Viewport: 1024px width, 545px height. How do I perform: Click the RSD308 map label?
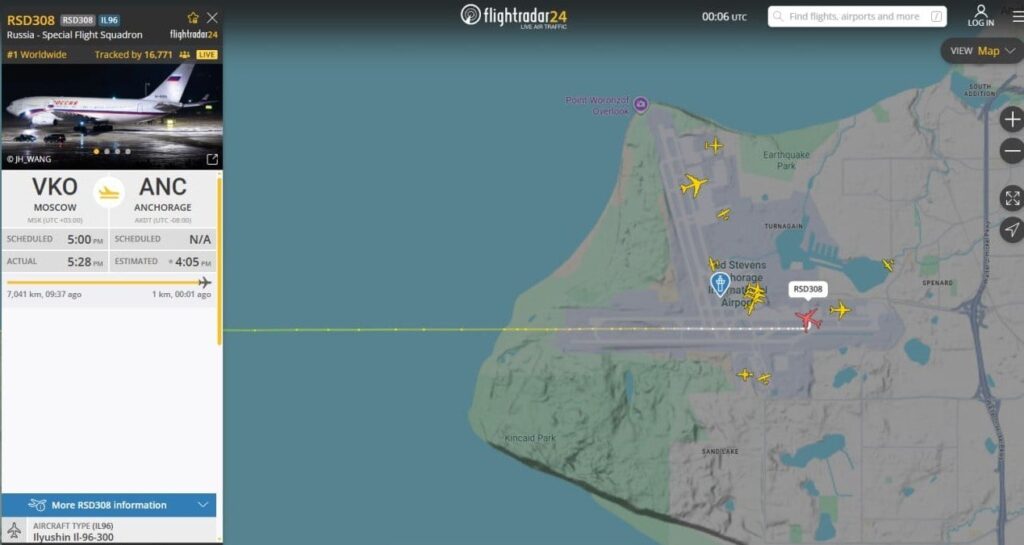pos(808,289)
